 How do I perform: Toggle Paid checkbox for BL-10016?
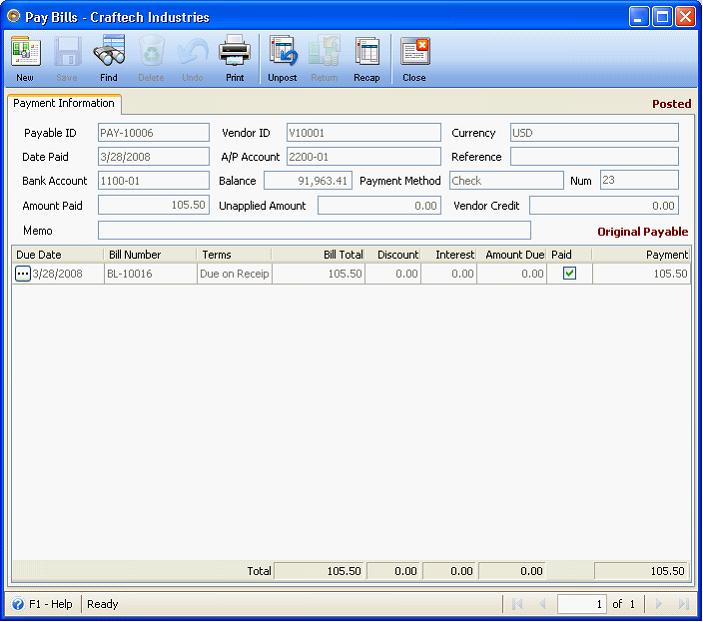point(569,273)
